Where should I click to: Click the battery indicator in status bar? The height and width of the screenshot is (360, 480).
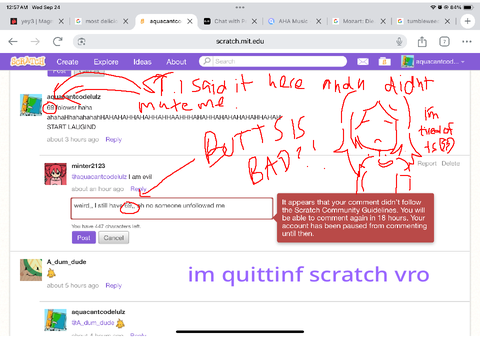coord(468,7)
